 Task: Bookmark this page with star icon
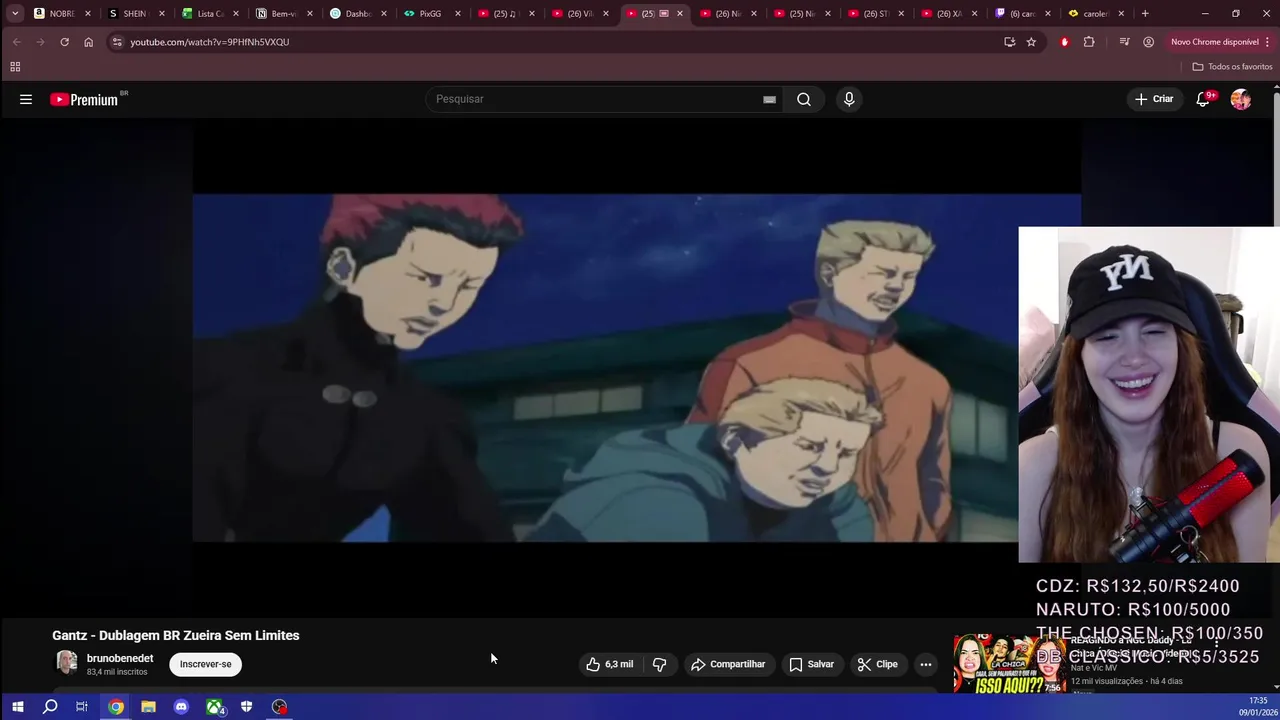point(1031,42)
